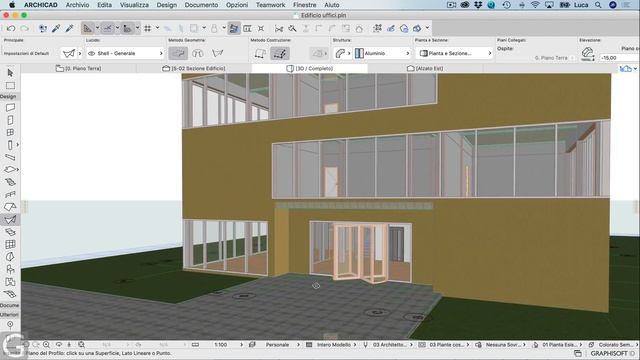Choose Ruled shell geometry method

(218, 53)
